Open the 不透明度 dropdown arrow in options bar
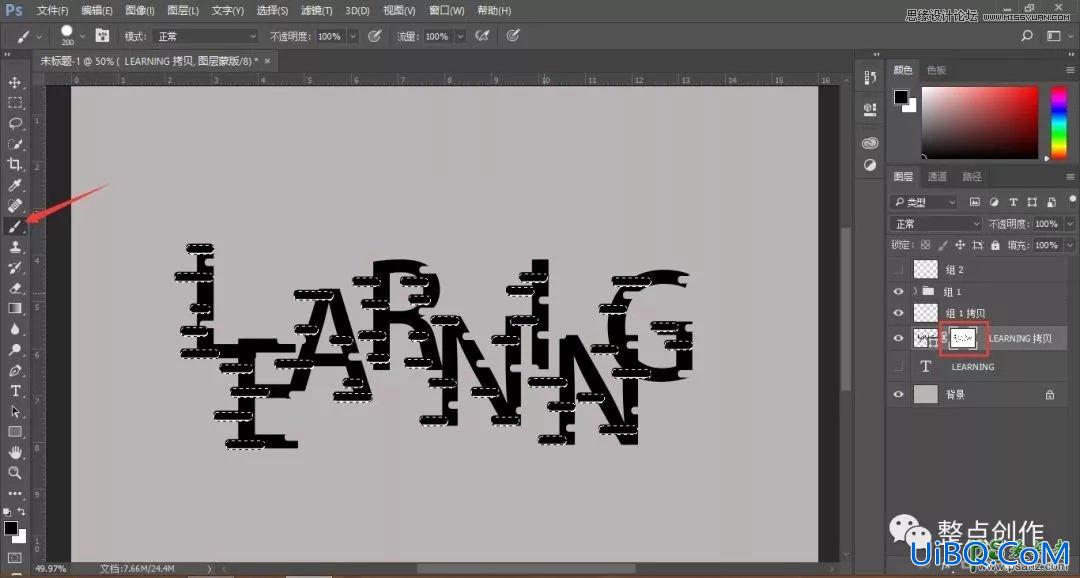 353,36
